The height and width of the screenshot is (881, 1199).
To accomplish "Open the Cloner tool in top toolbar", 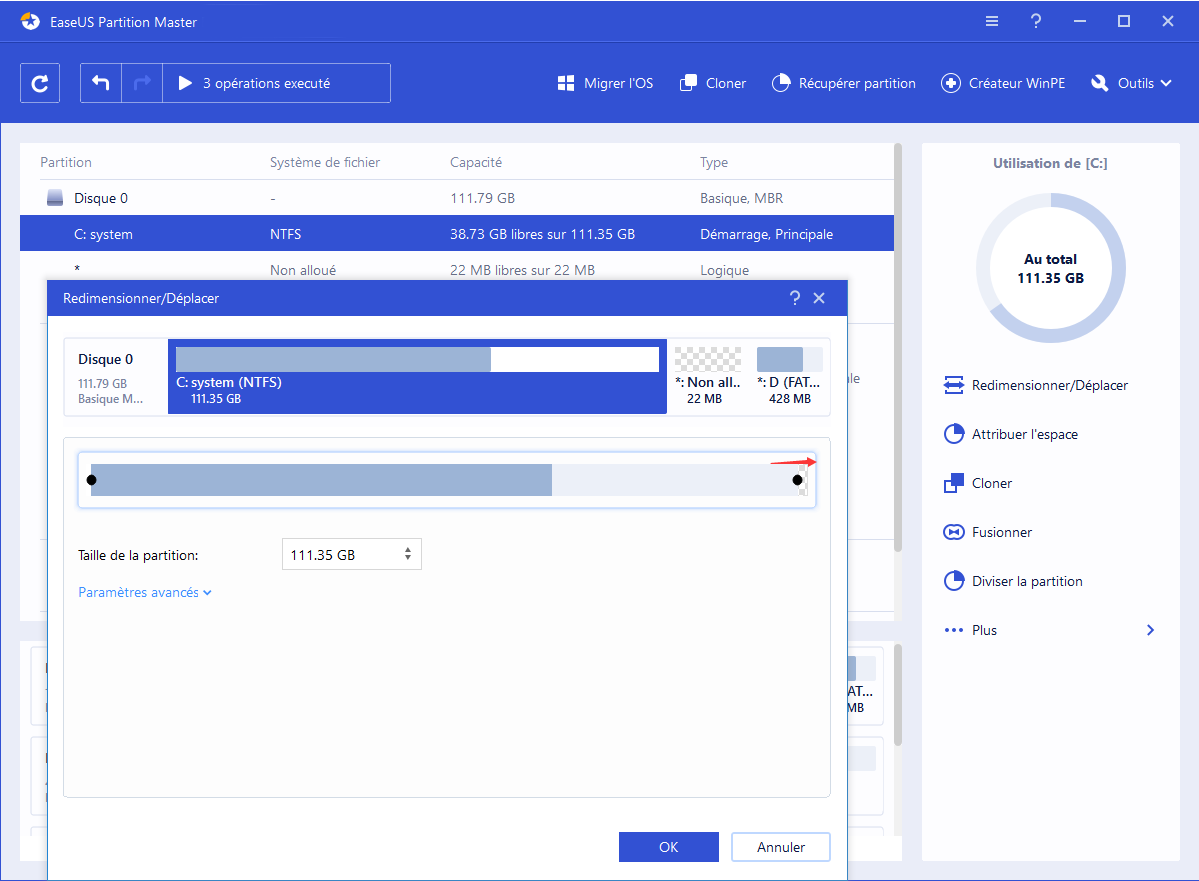I will pos(713,83).
